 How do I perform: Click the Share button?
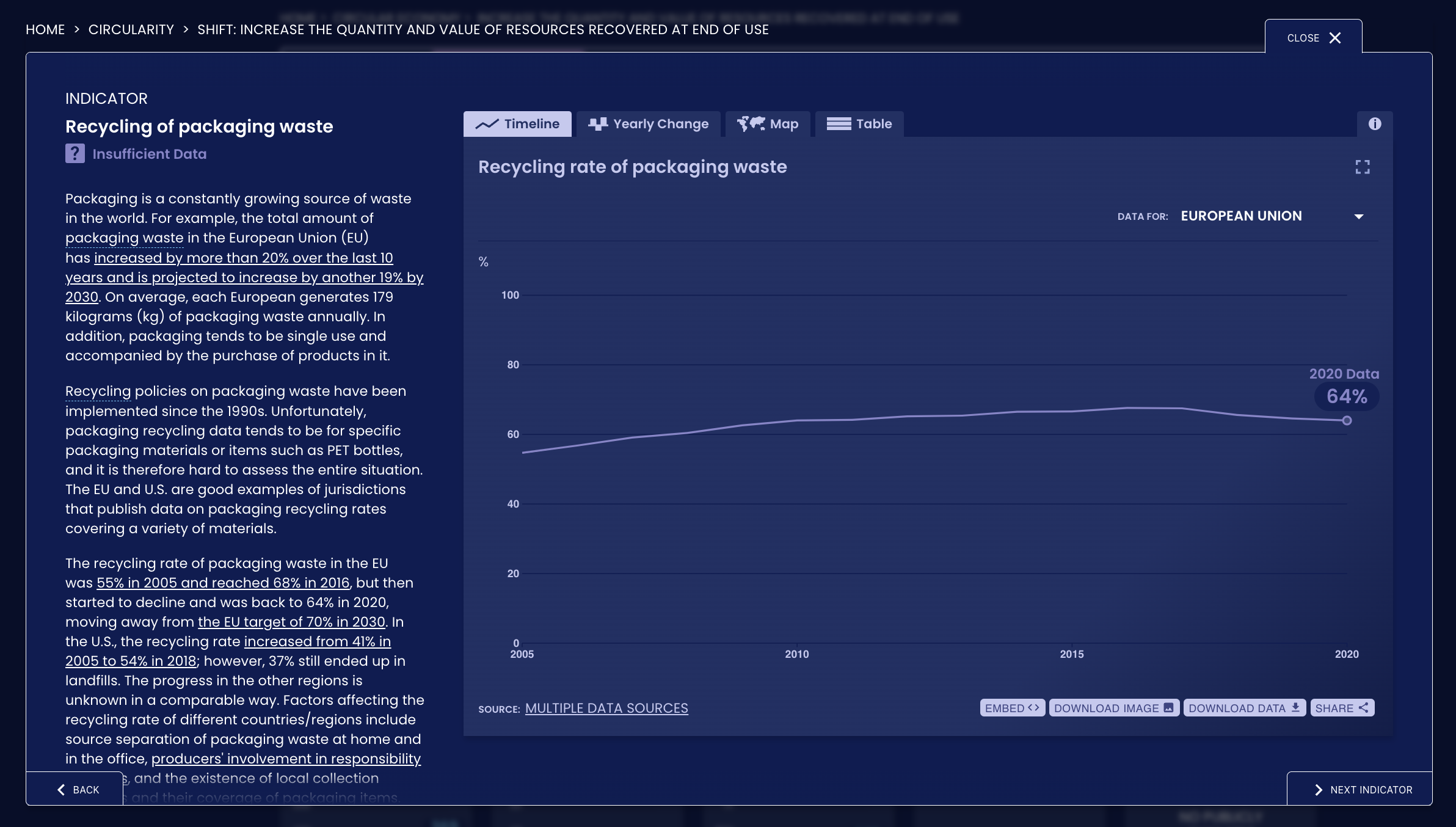pyautogui.click(x=1342, y=708)
